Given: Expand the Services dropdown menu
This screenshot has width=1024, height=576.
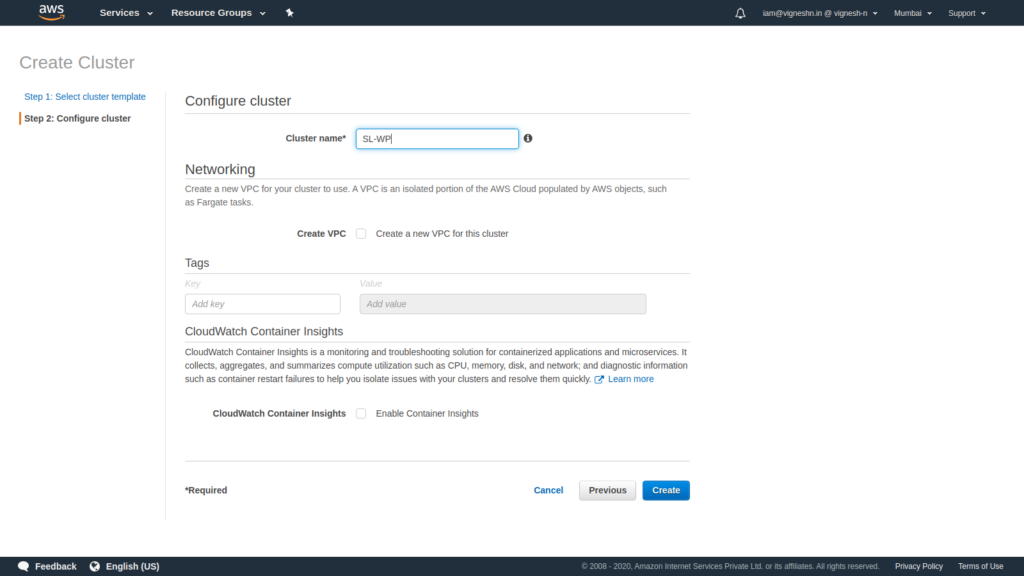Looking at the screenshot, I should pos(126,13).
